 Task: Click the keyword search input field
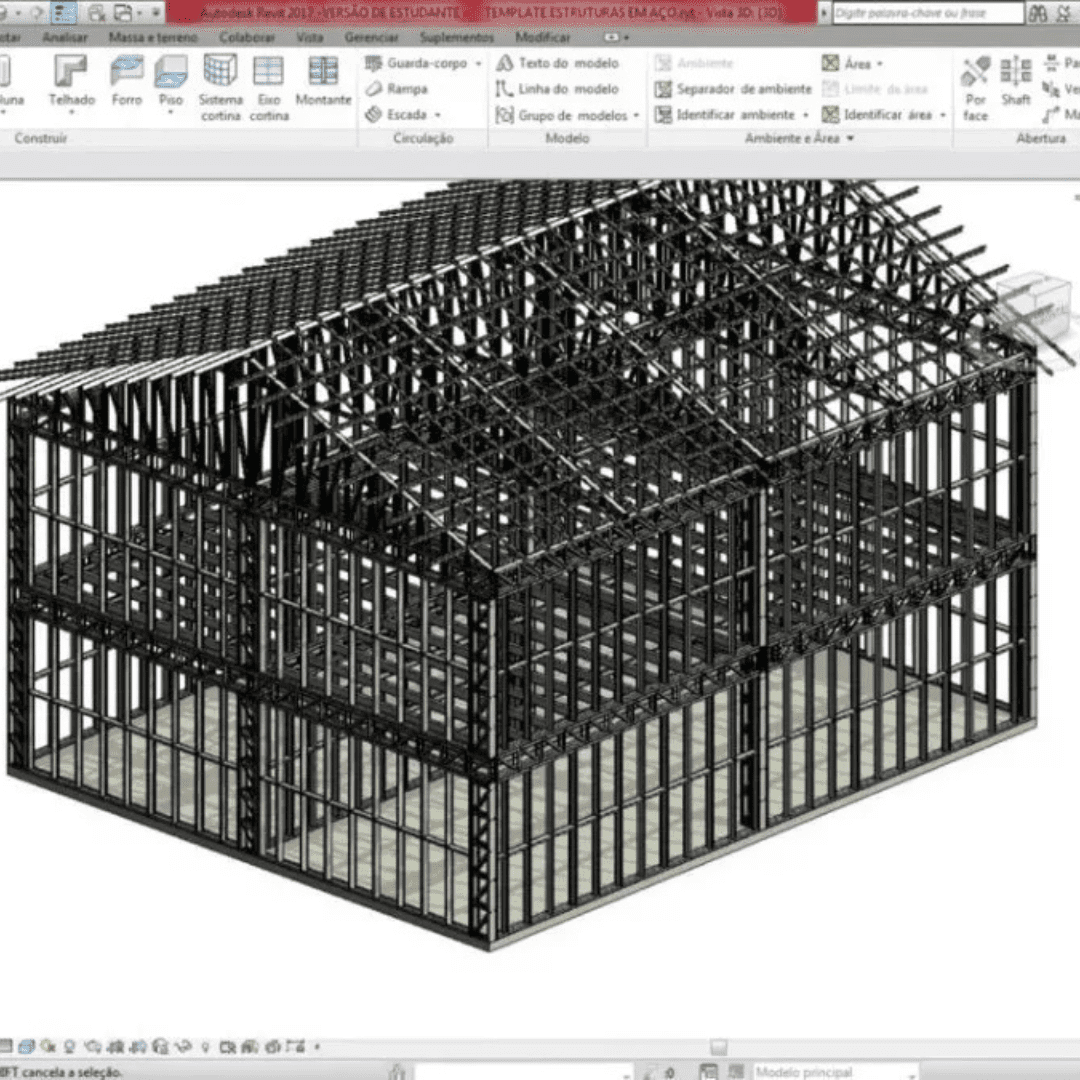pyautogui.click(x=928, y=13)
